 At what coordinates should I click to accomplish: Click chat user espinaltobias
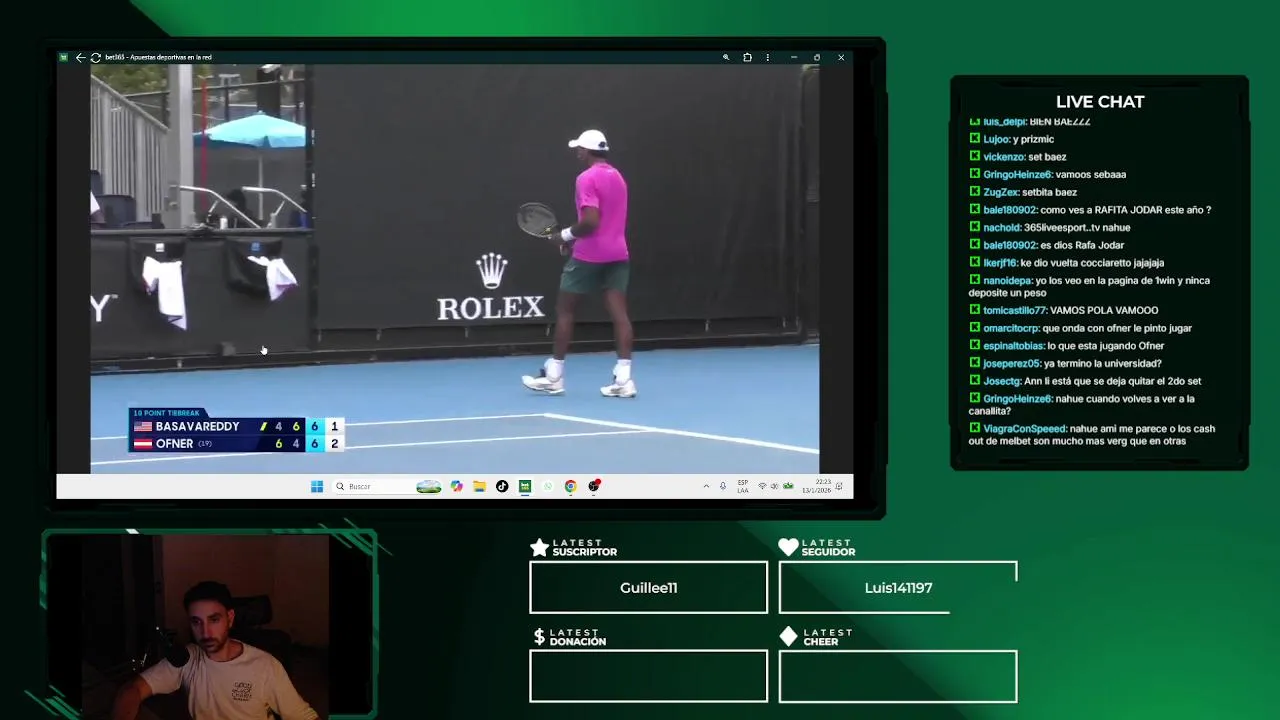tap(1013, 346)
